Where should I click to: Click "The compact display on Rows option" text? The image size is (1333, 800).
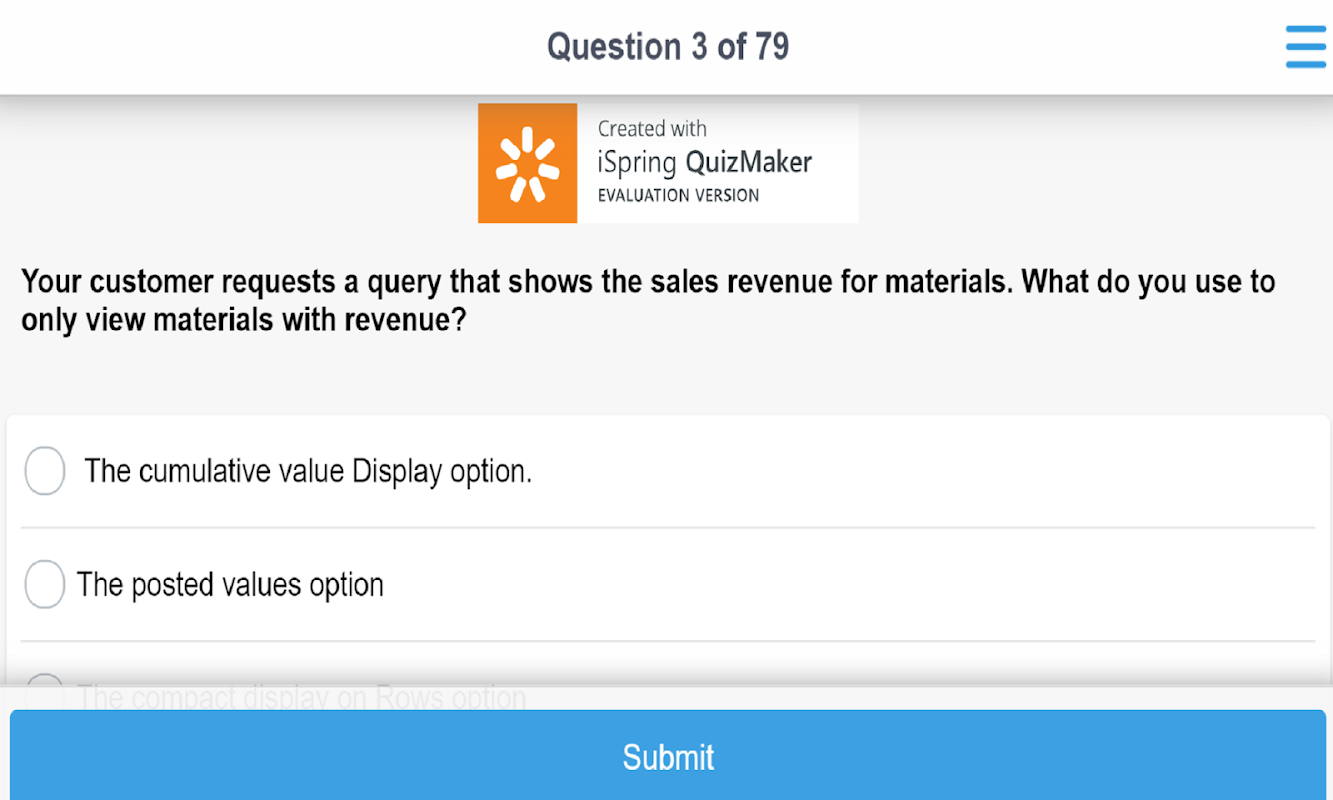[301, 696]
